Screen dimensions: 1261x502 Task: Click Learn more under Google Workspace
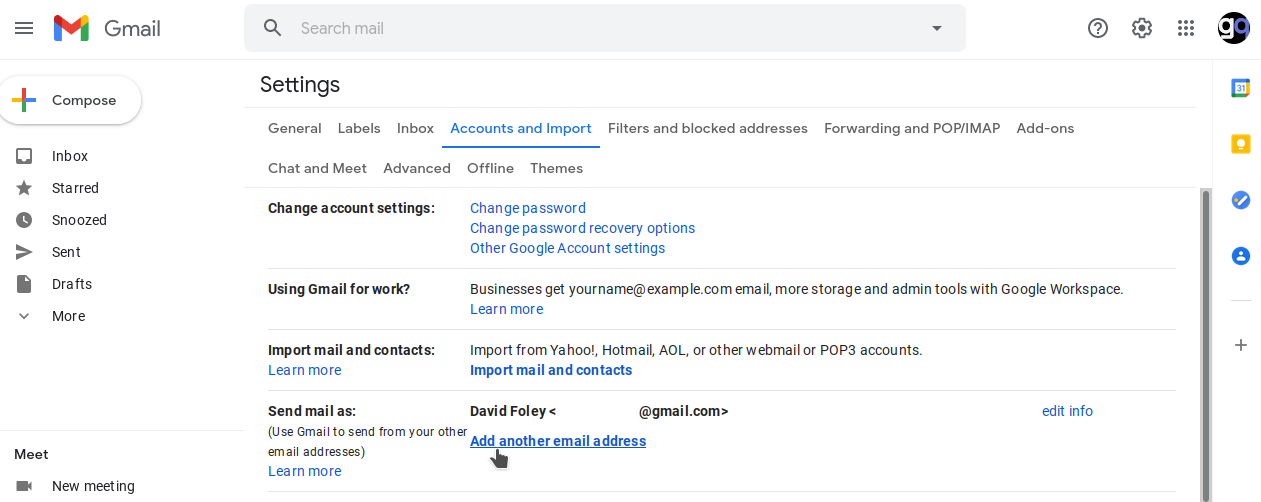coord(506,309)
